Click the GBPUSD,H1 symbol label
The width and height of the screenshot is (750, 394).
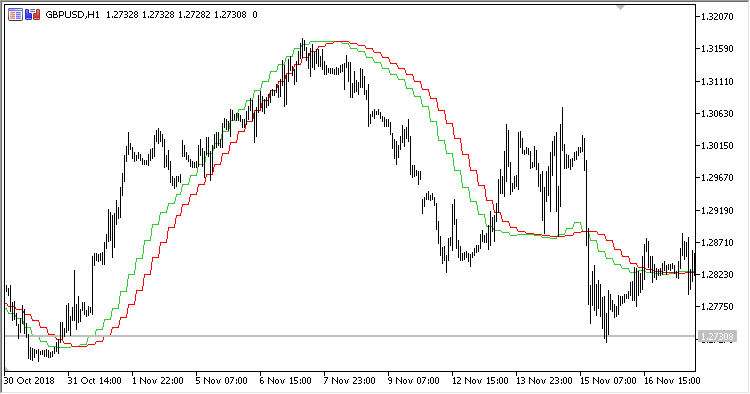(73, 15)
